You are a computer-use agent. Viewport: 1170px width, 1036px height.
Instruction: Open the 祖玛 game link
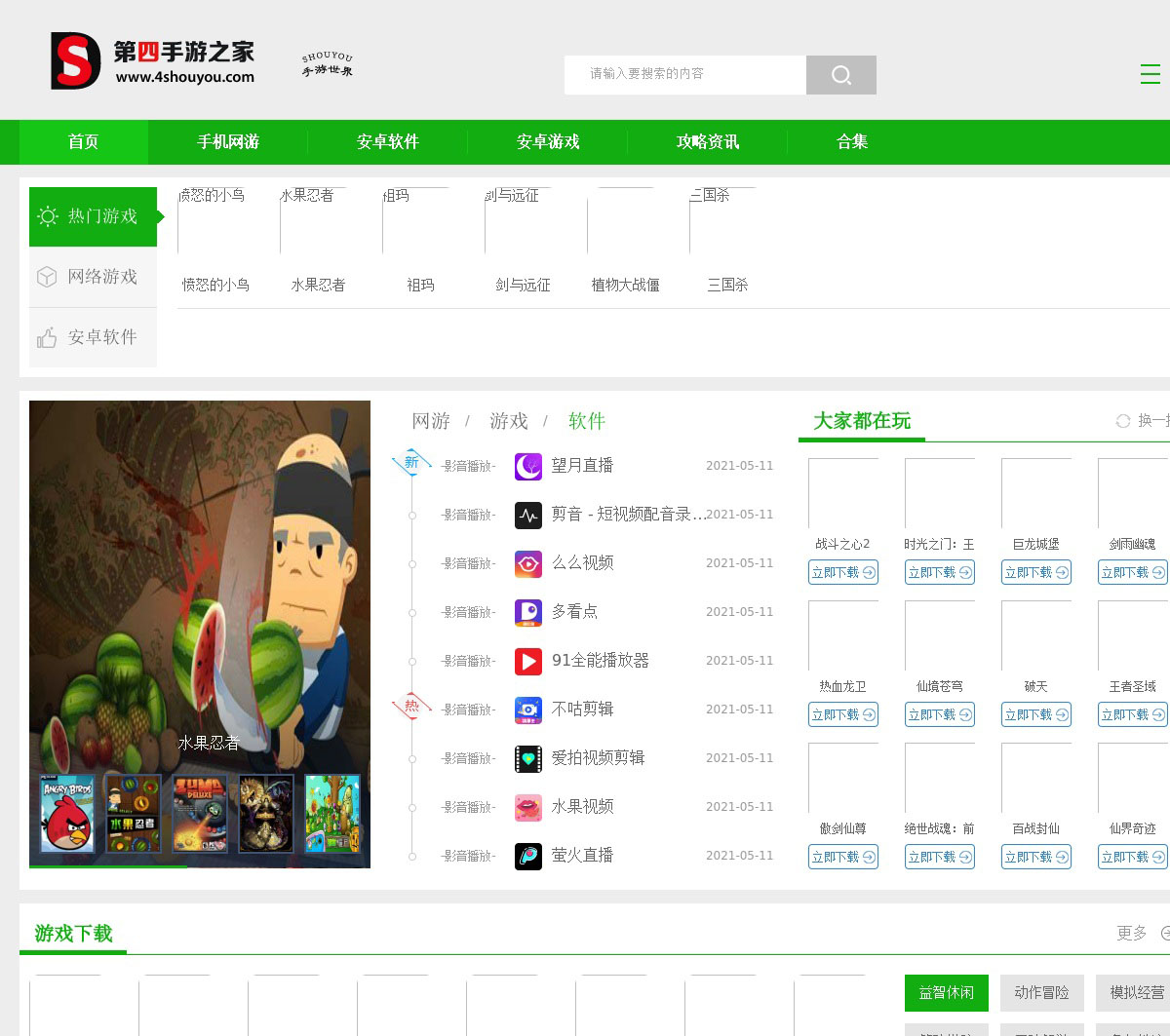pyautogui.click(x=420, y=285)
